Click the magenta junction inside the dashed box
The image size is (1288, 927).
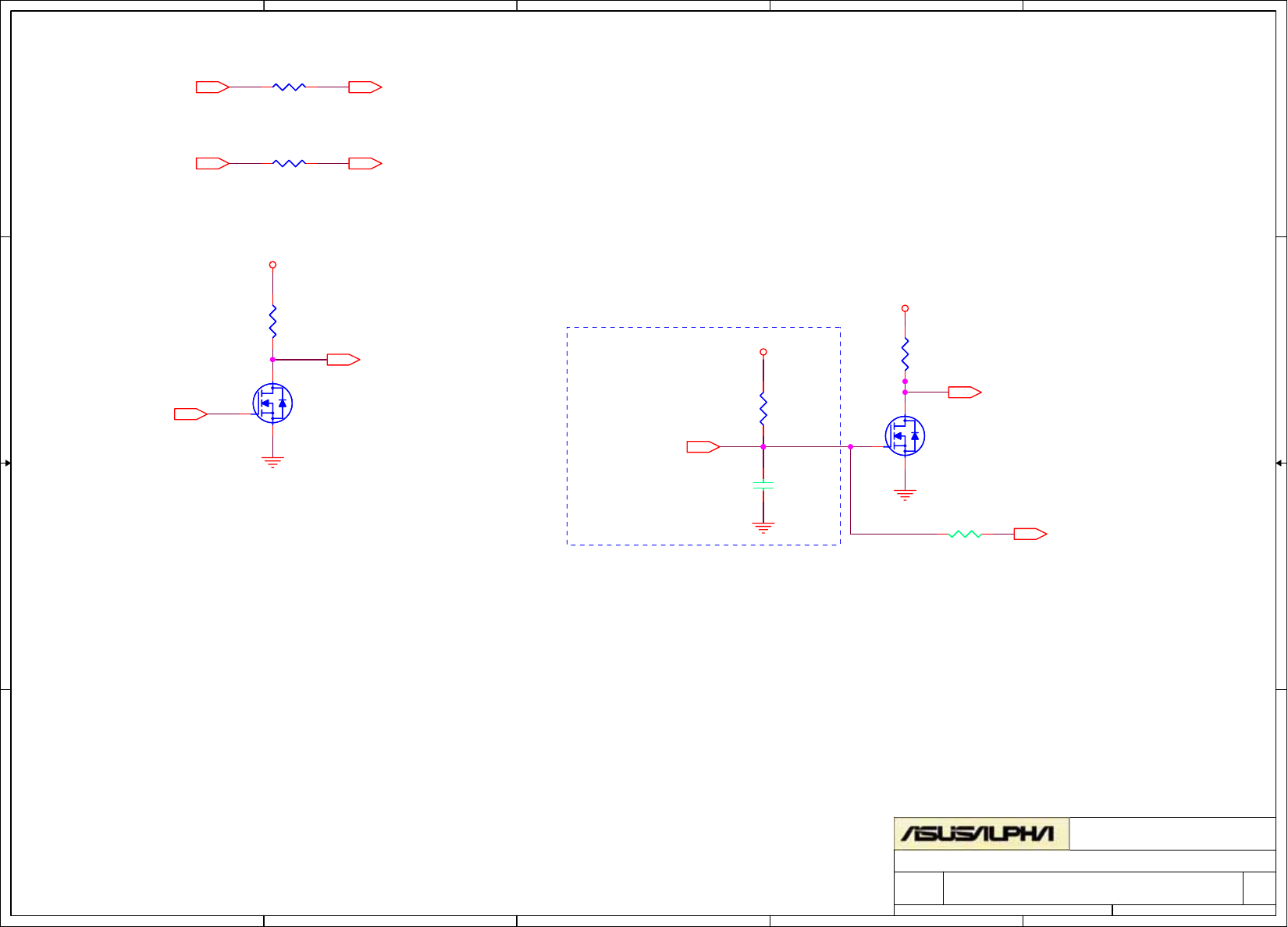point(763,447)
